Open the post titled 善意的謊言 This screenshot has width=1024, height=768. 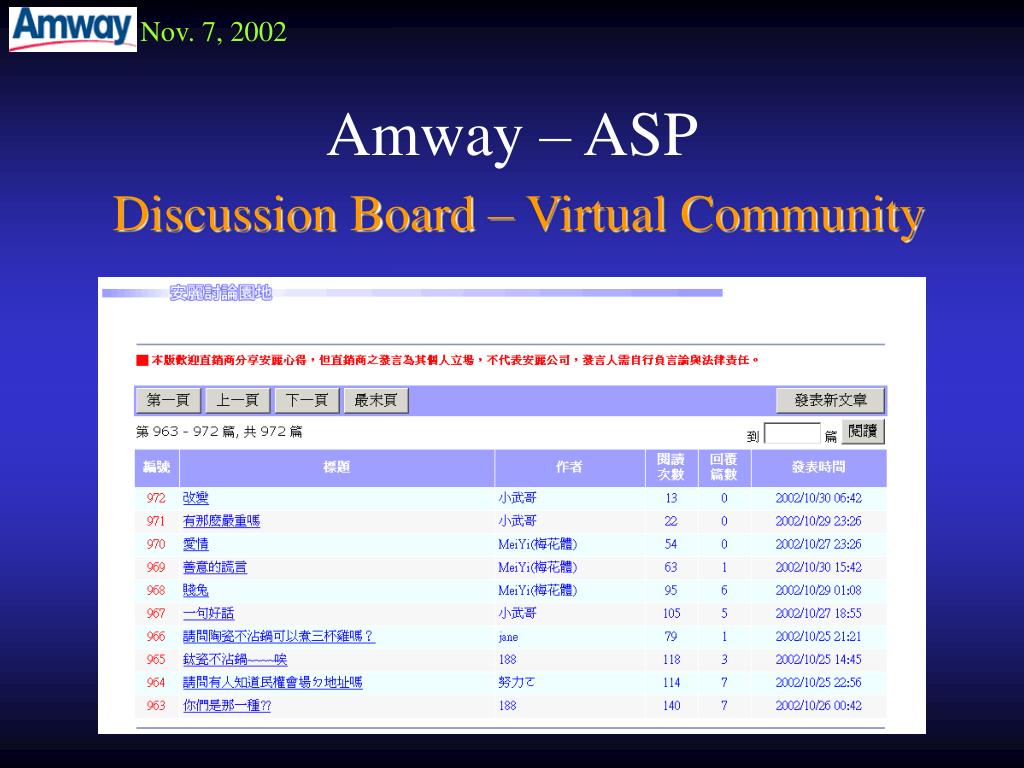tap(215, 567)
